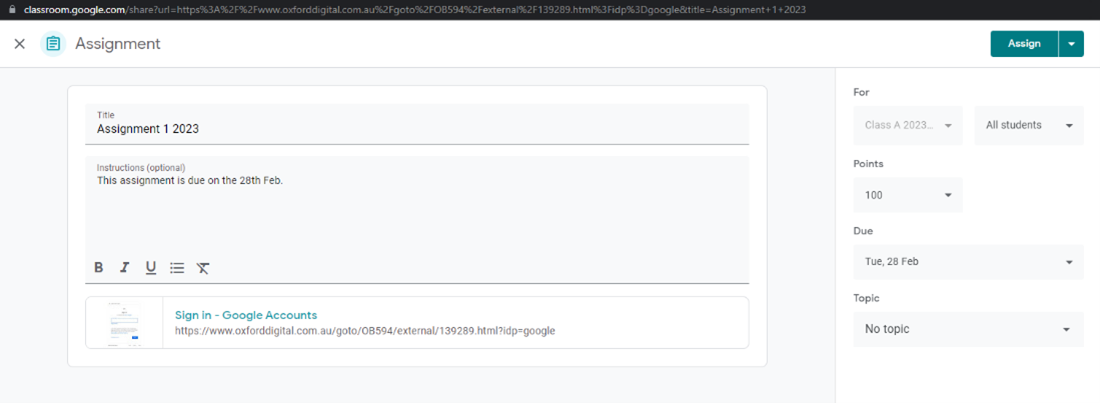The height and width of the screenshot is (403, 1100).
Task: Clear text formatting in instructions
Action: (x=203, y=267)
